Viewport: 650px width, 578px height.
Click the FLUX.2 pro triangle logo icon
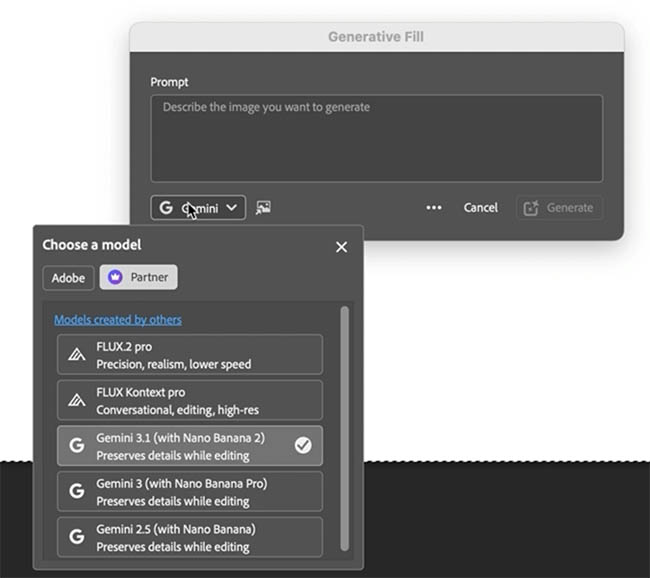[x=77, y=355]
